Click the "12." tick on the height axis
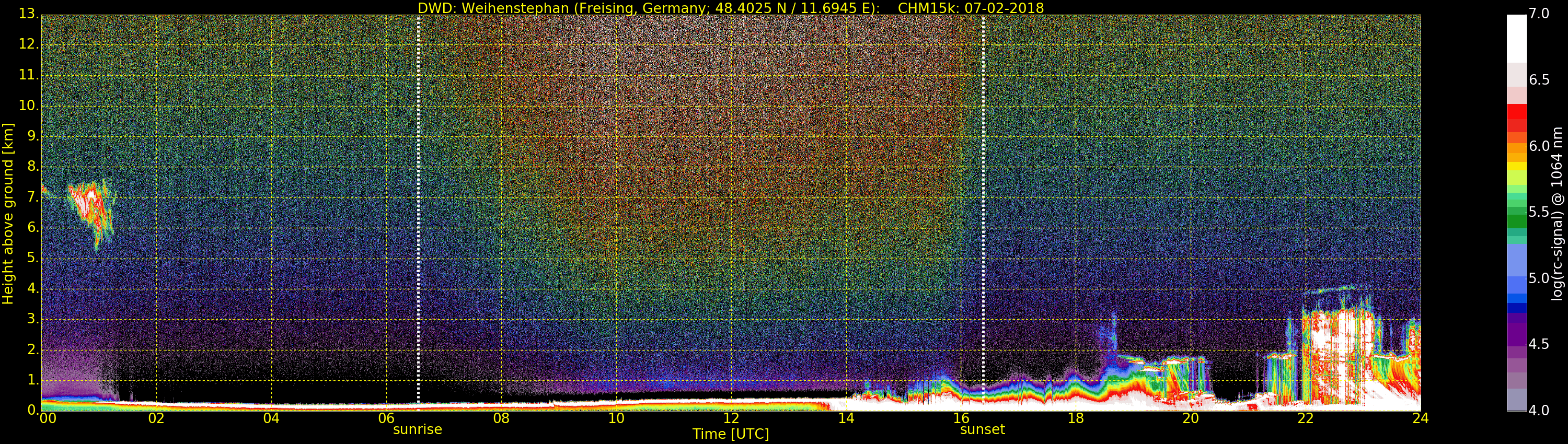This screenshot has width=1568, height=444. pyautogui.click(x=28, y=44)
